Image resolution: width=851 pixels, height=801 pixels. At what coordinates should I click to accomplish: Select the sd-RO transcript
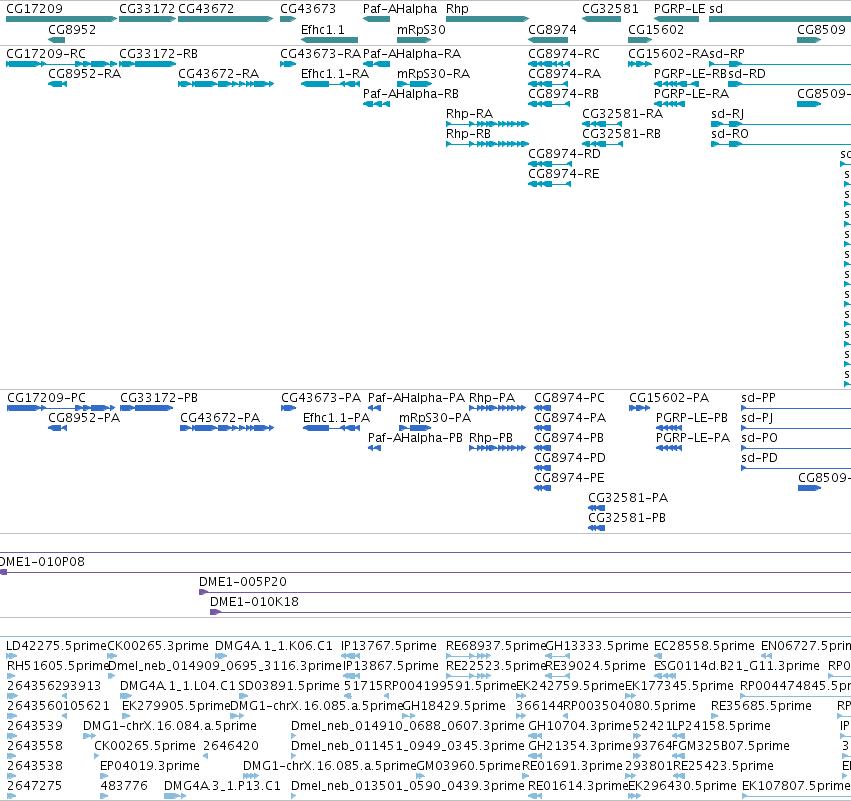781,144
